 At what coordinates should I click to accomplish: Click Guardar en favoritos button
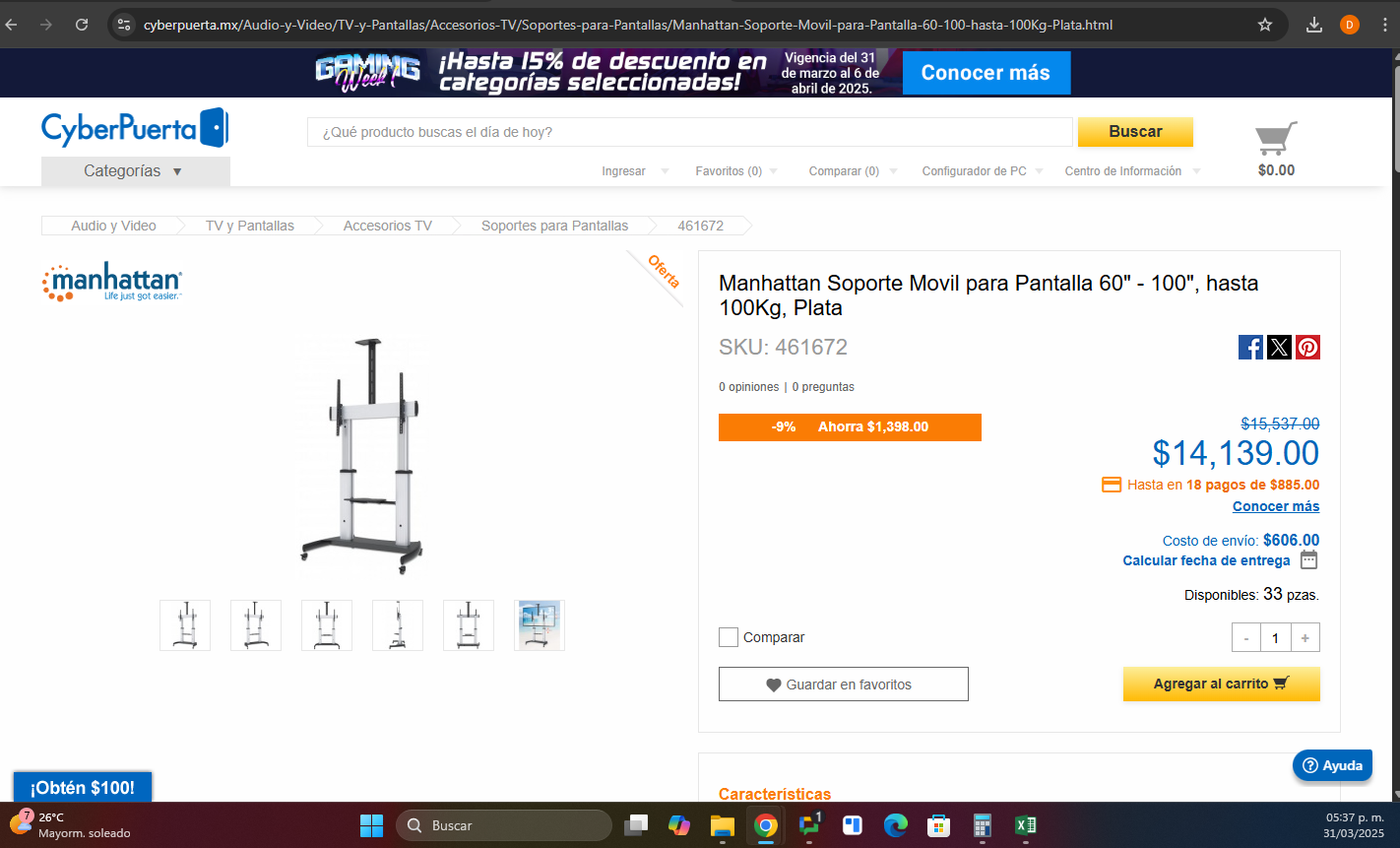tap(844, 685)
